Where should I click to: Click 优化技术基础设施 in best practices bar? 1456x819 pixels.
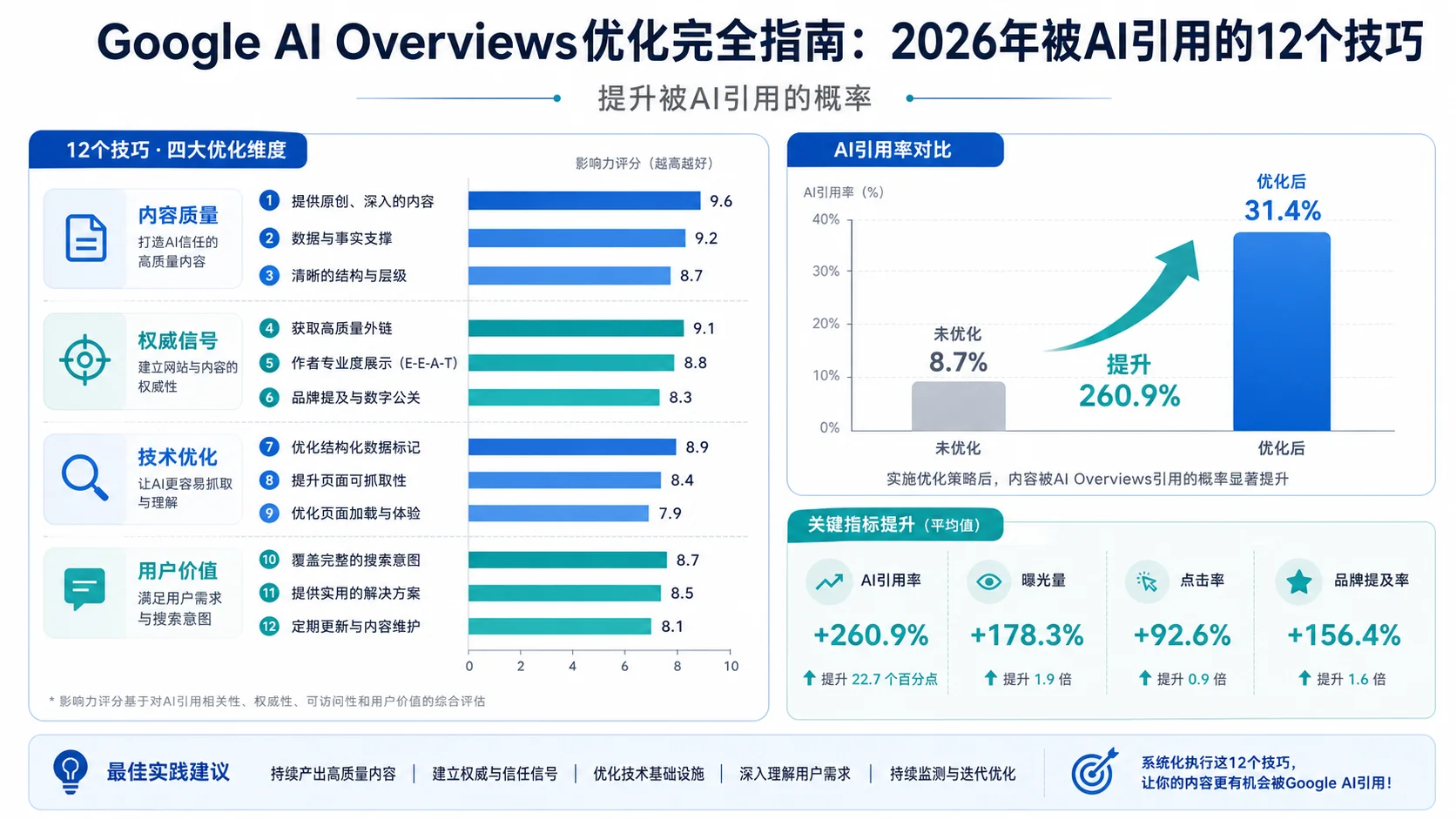(649, 774)
